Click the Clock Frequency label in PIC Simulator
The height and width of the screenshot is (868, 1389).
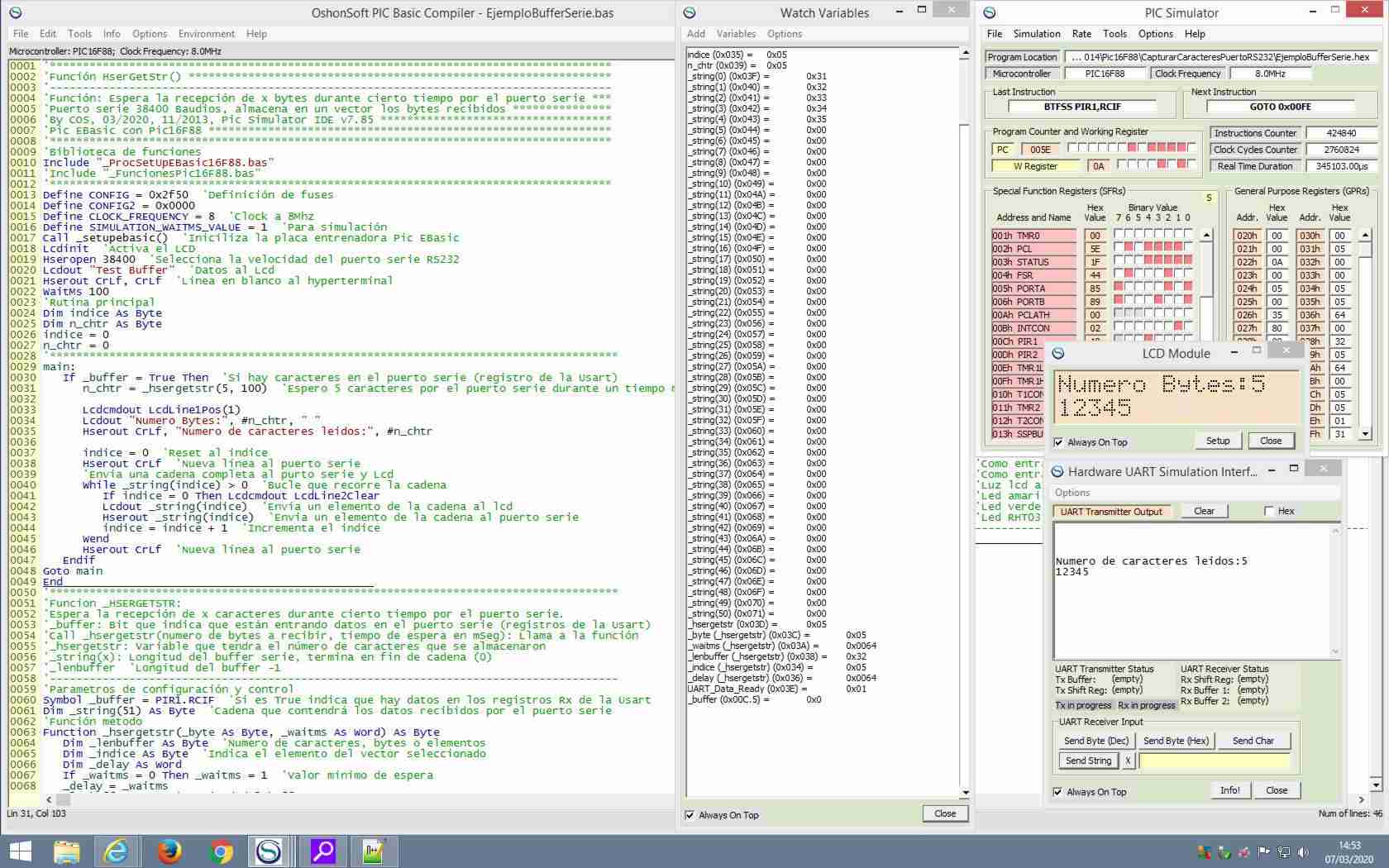coord(1187,74)
